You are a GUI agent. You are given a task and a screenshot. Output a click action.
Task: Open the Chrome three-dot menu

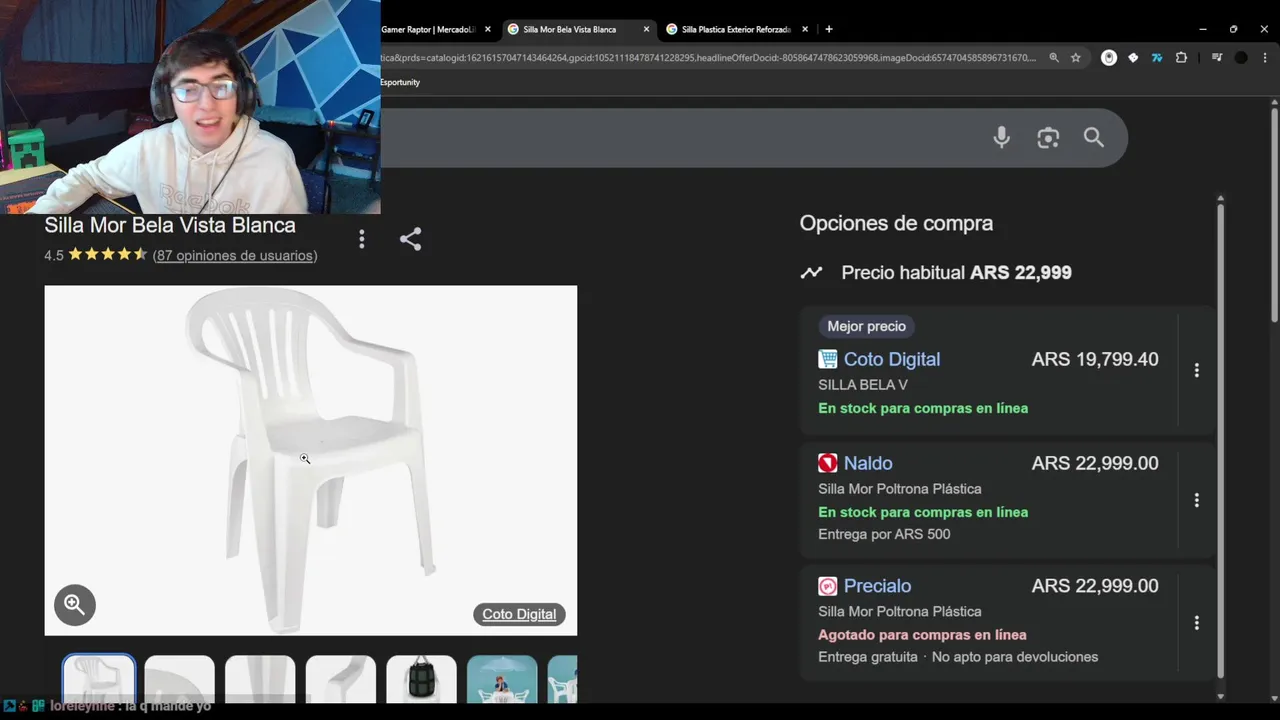(1265, 58)
